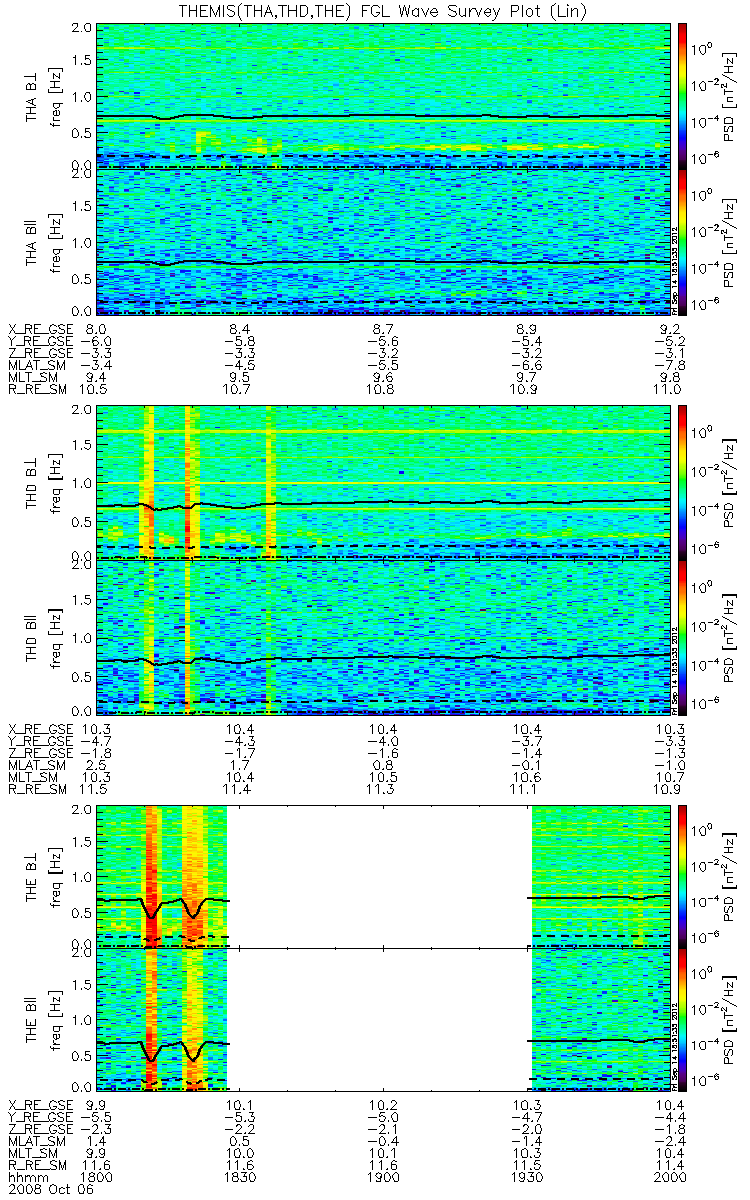Click the X_RE_GSE value '9.9' under THE
The width and height of the screenshot is (750, 1200).
[97, 1105]
